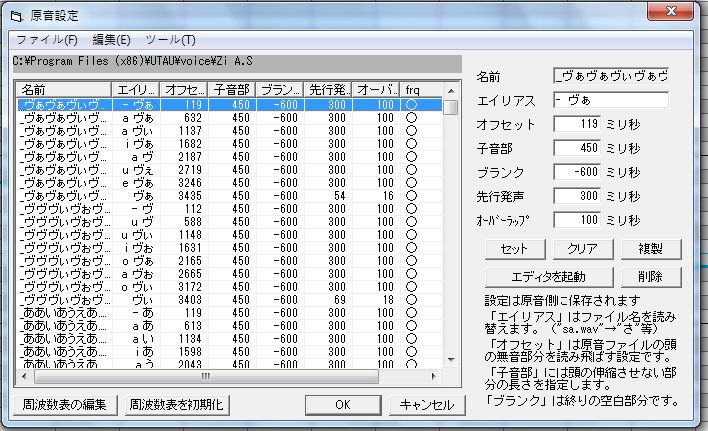Click the クリア button
Screen dimensions: 708x431
(582, 249)
